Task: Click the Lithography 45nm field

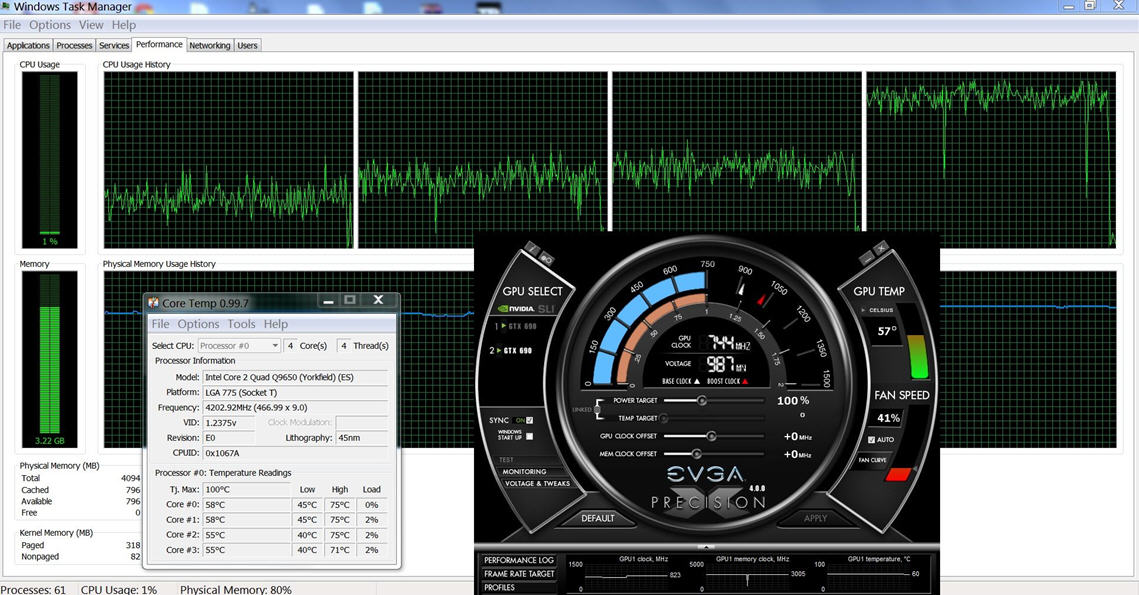Action: click(x=361, y=438)
